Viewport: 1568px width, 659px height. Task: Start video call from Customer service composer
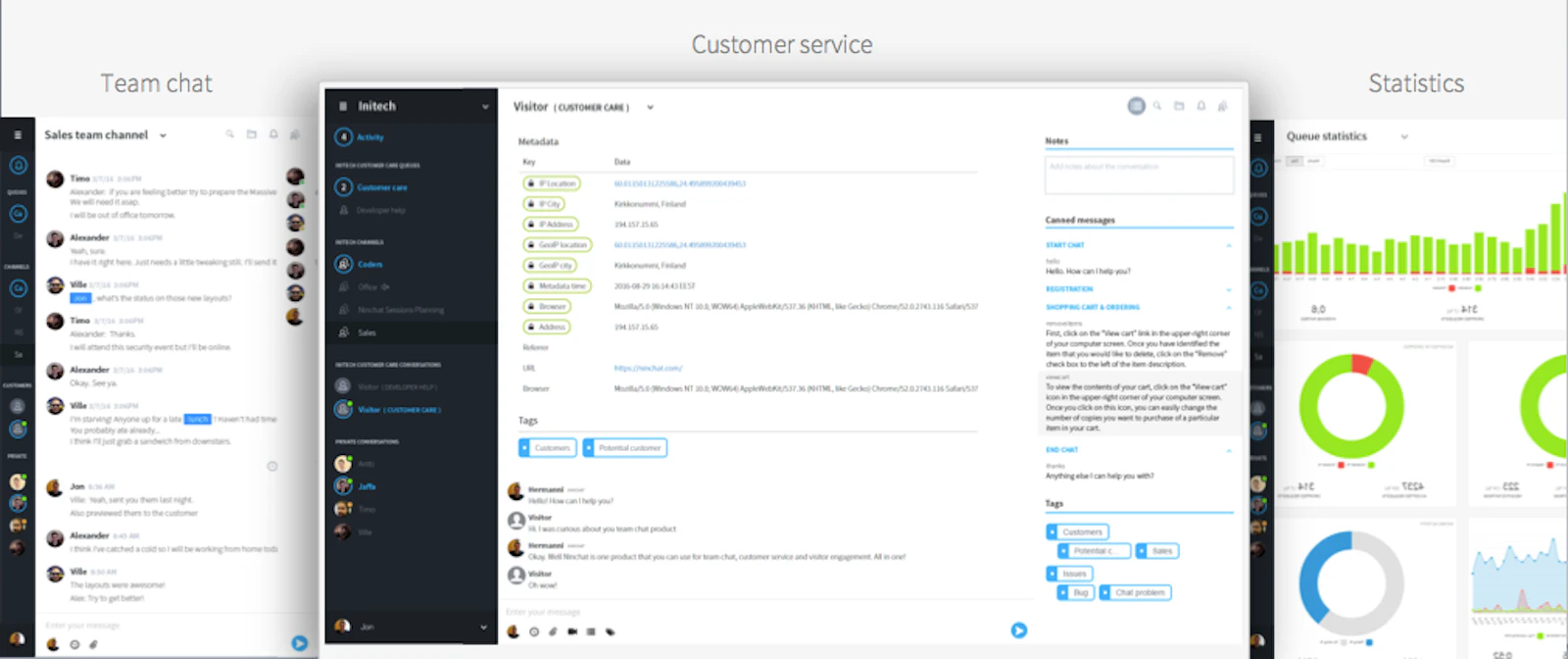(x=572, y=632)
